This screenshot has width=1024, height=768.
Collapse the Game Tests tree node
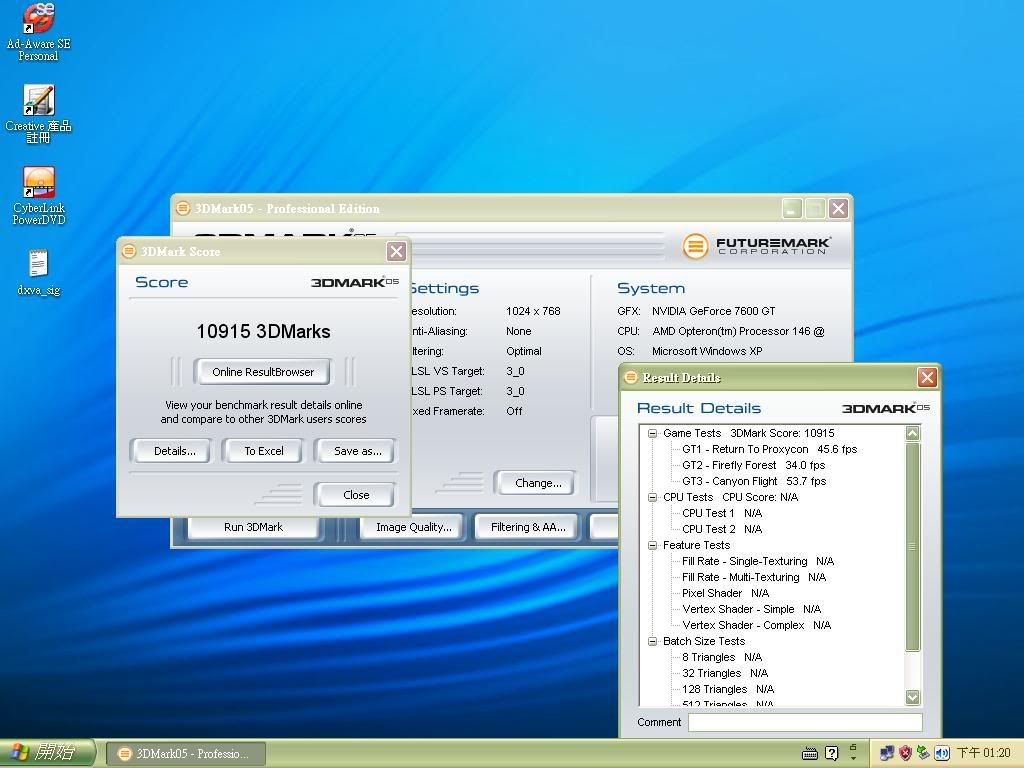click(652, 434)
